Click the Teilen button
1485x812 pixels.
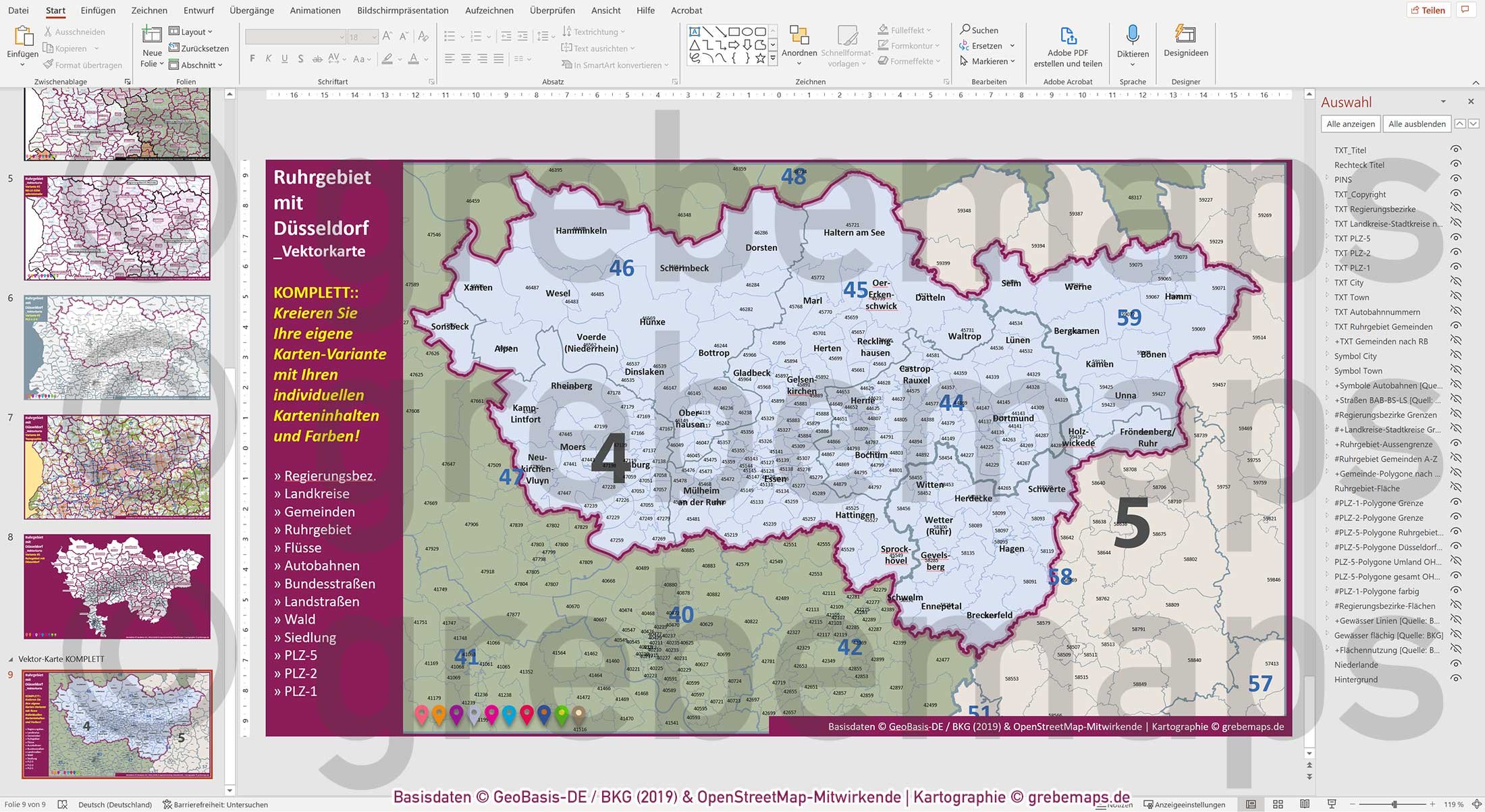tap(1428, 9)
